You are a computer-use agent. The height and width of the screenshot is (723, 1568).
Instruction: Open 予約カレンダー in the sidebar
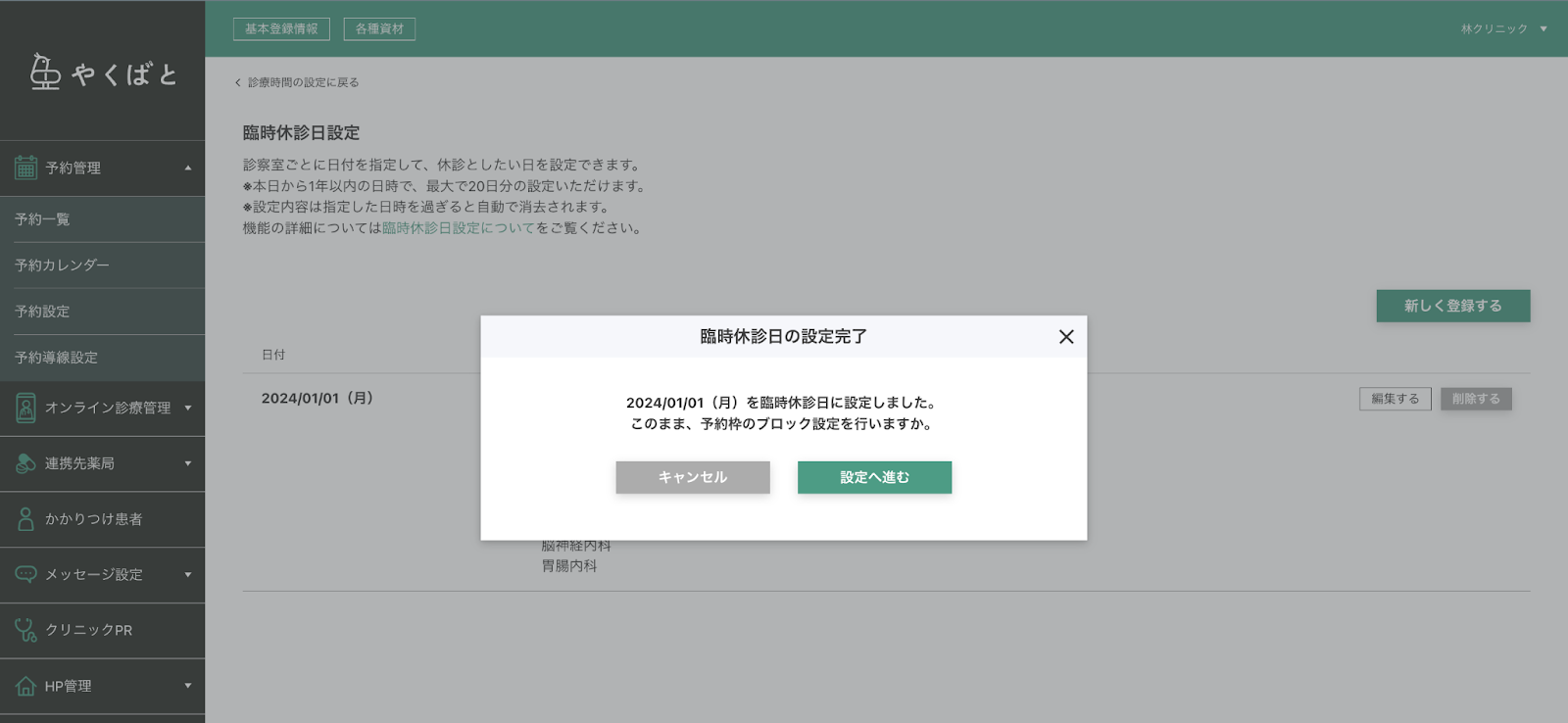pyautogui.click(x=103, y=265)
